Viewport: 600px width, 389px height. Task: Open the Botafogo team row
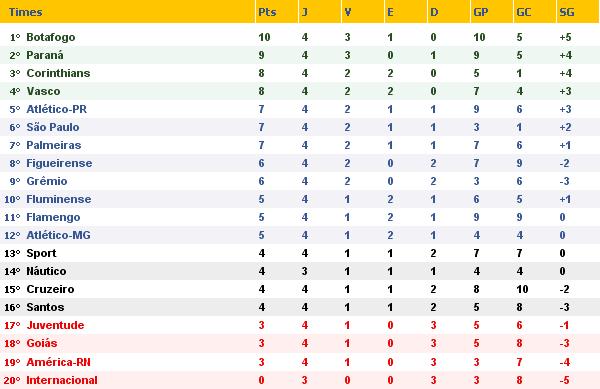pyautogui.click(x=300, y=37)
